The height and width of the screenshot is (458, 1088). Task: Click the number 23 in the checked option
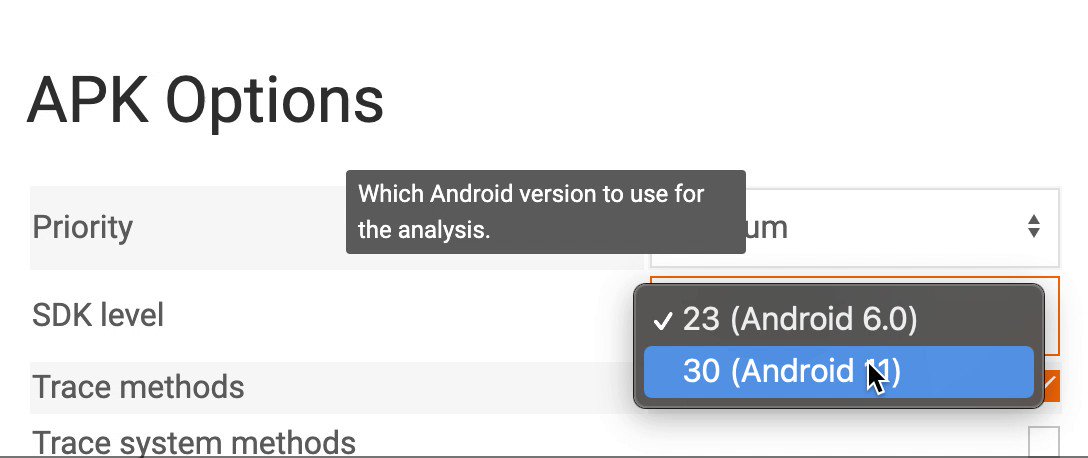[701, 319]
